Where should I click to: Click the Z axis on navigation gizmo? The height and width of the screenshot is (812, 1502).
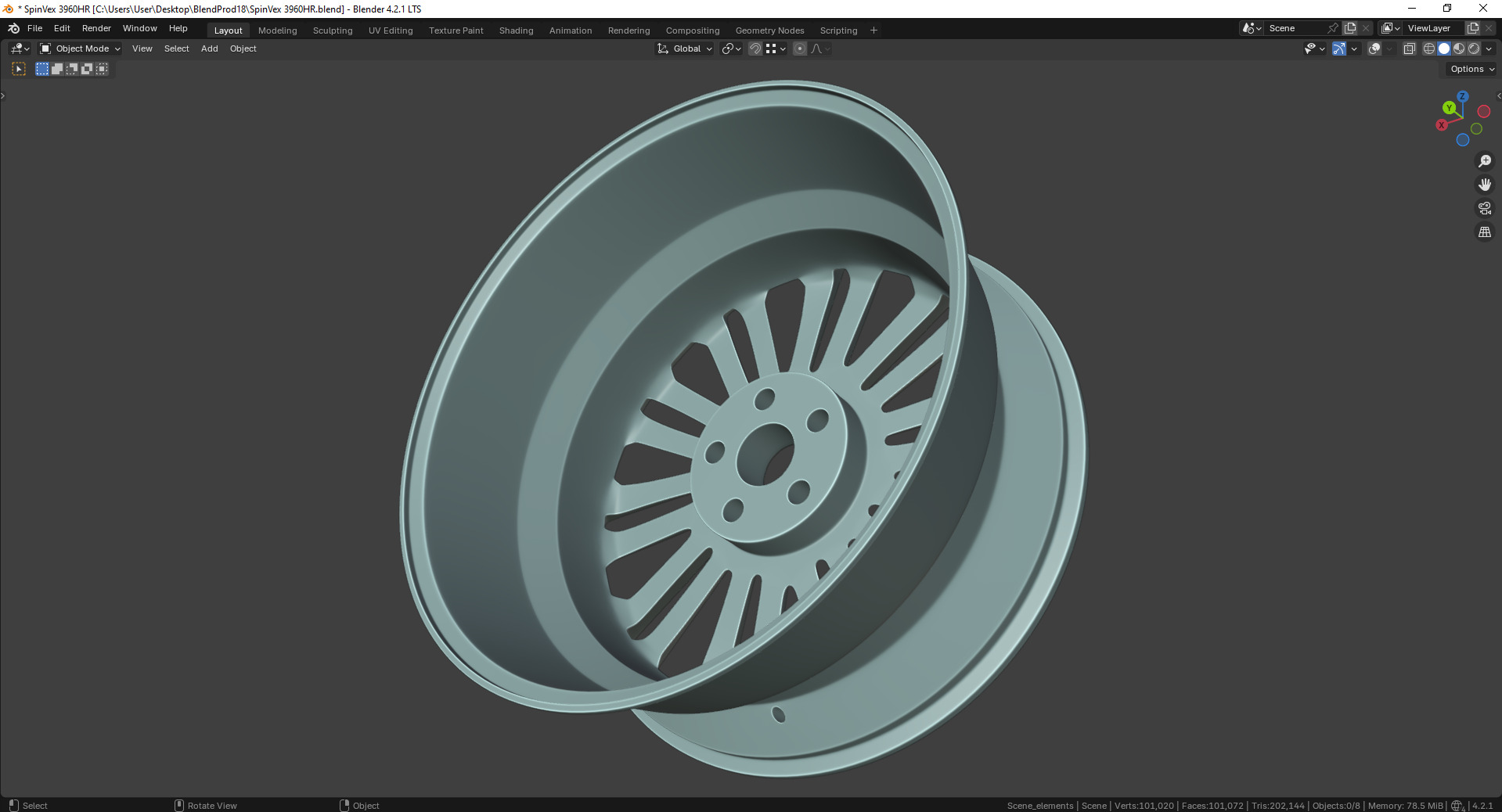[x=1462, y=96]
